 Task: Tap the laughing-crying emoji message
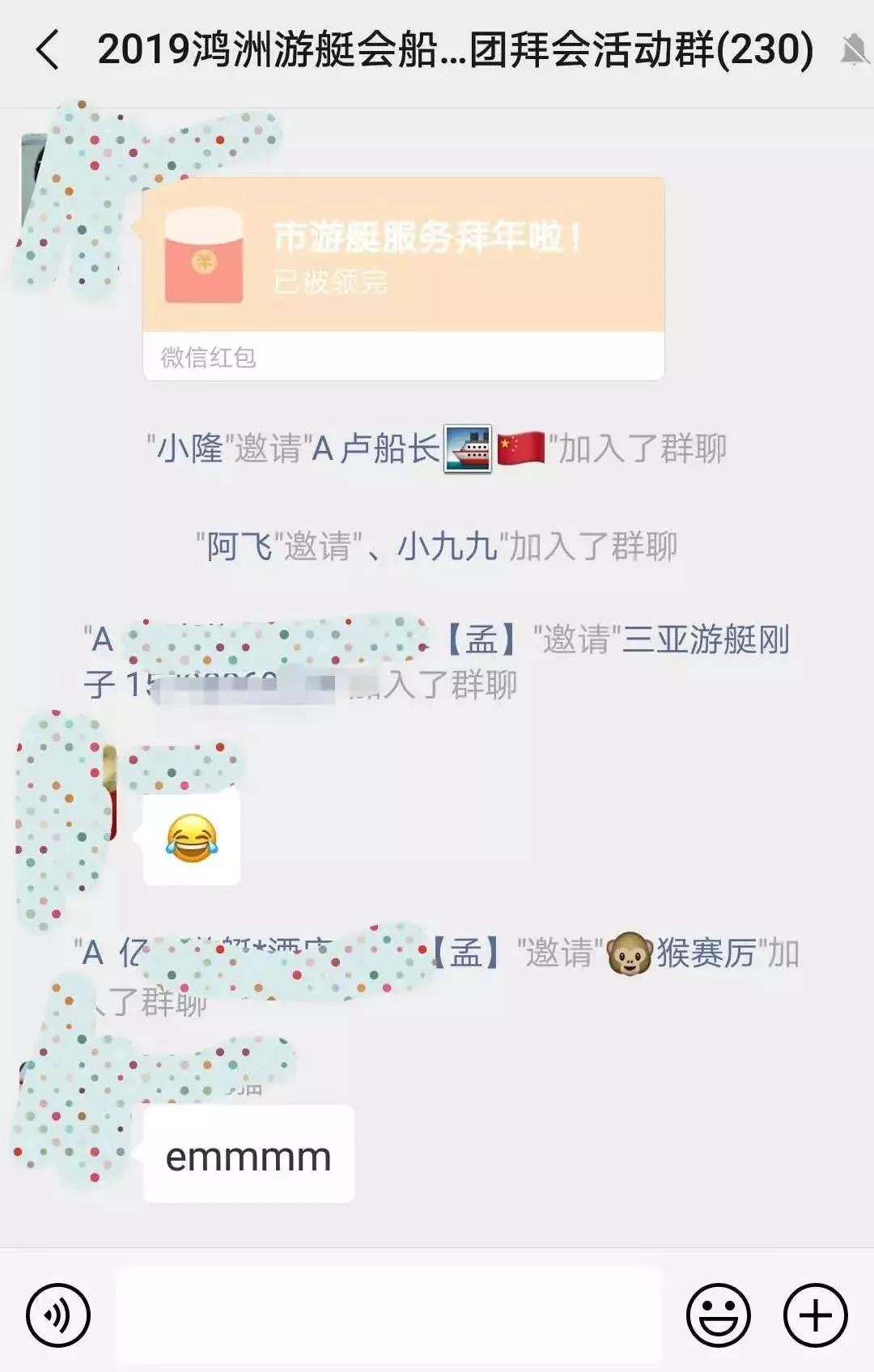coord(192,838)
